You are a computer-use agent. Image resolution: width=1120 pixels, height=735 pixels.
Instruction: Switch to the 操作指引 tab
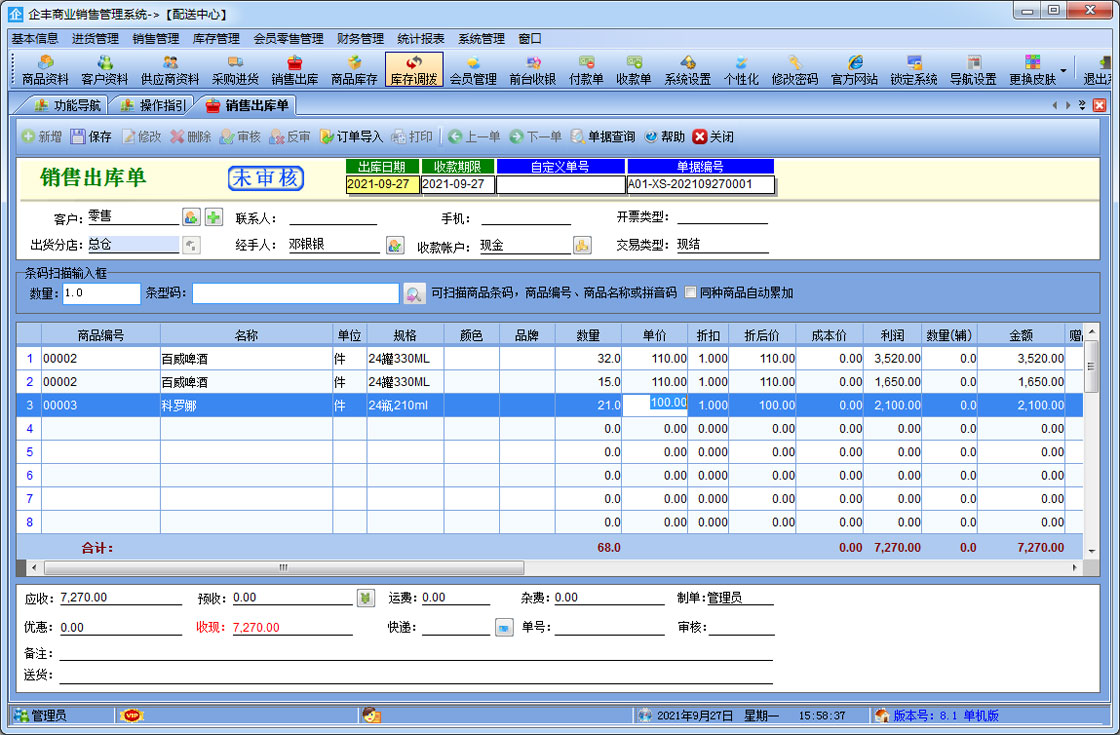click(153, 105)
